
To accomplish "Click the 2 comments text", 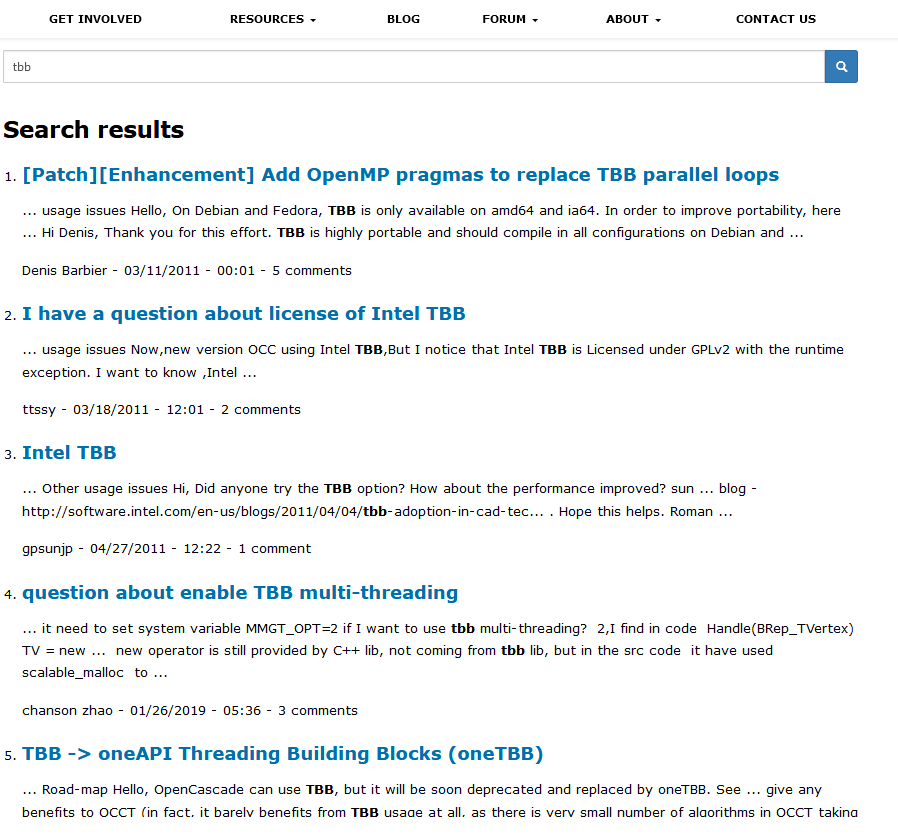I will point(261,410).
